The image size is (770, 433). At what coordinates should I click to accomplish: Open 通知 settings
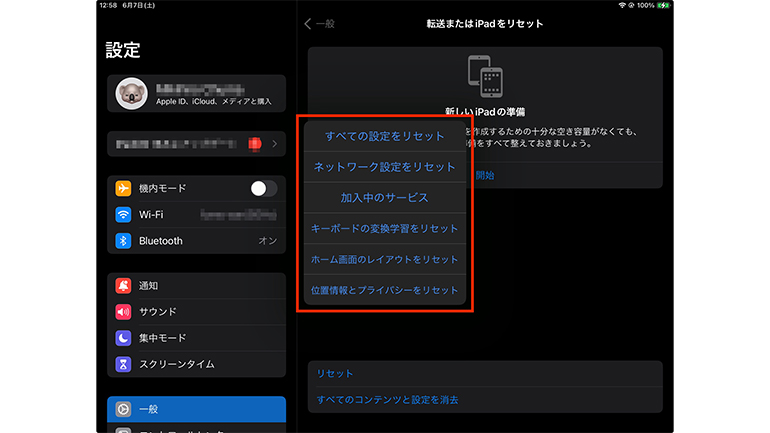[196, 286]
